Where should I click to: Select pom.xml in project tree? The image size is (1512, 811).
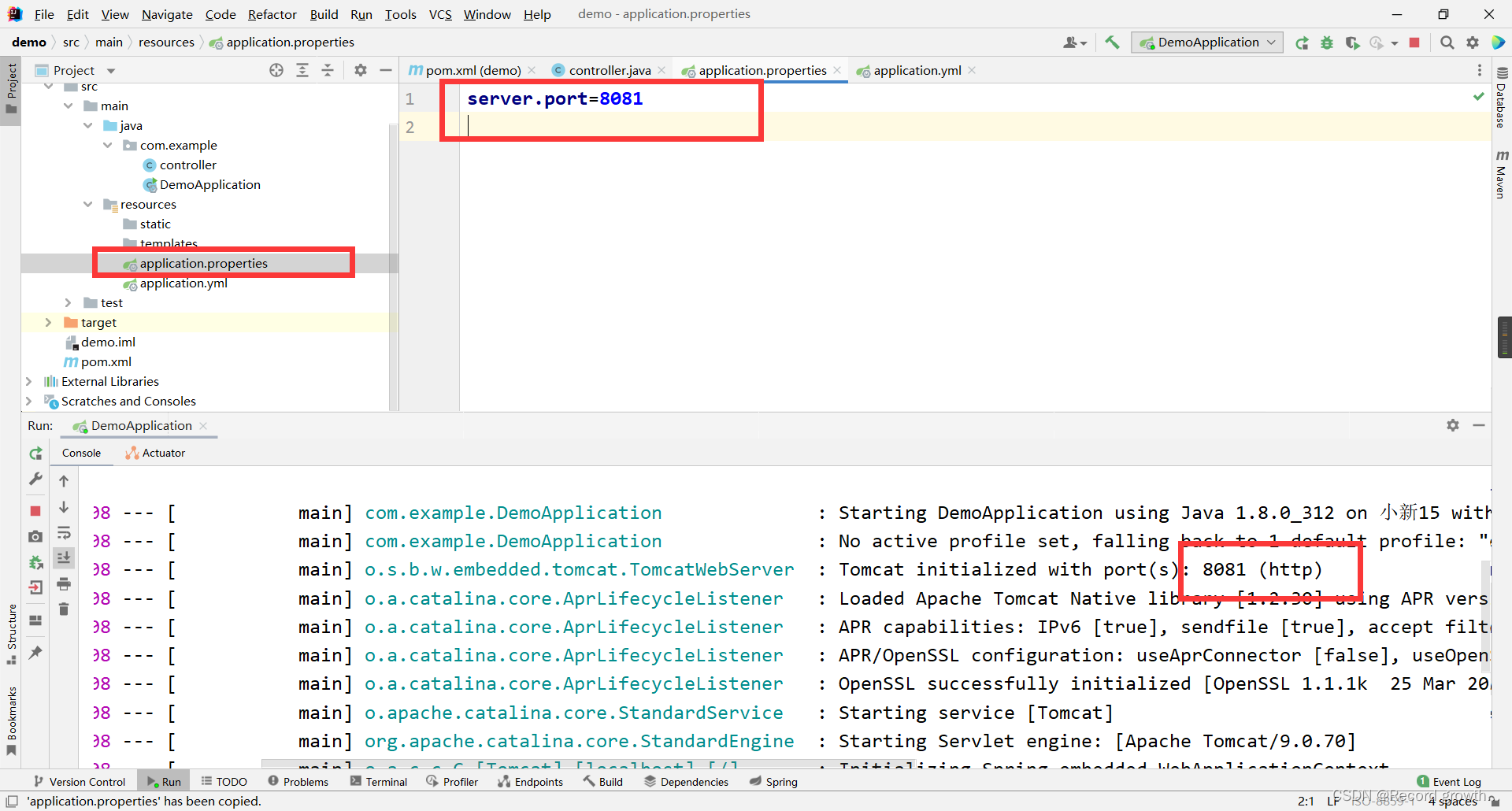tap(106, 361)
